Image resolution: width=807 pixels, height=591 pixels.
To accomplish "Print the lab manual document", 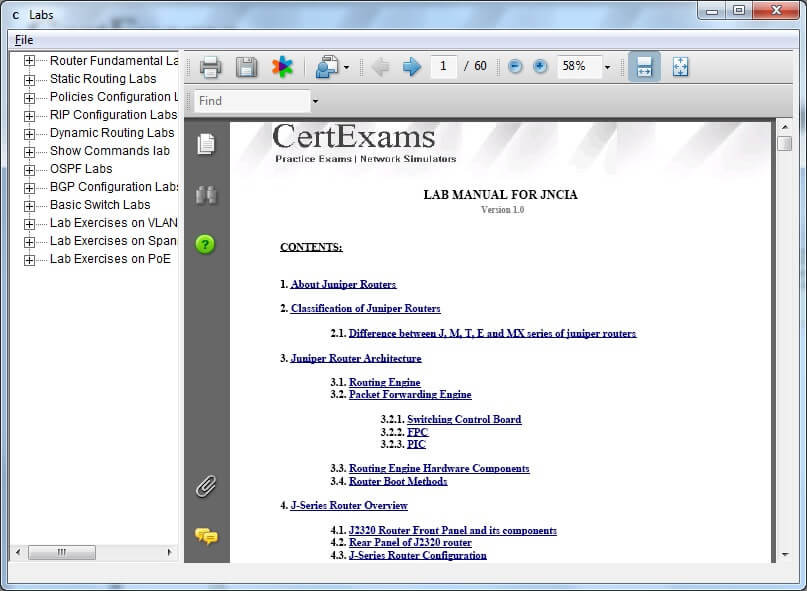I will pyautogui.click(x=210, y=67).
